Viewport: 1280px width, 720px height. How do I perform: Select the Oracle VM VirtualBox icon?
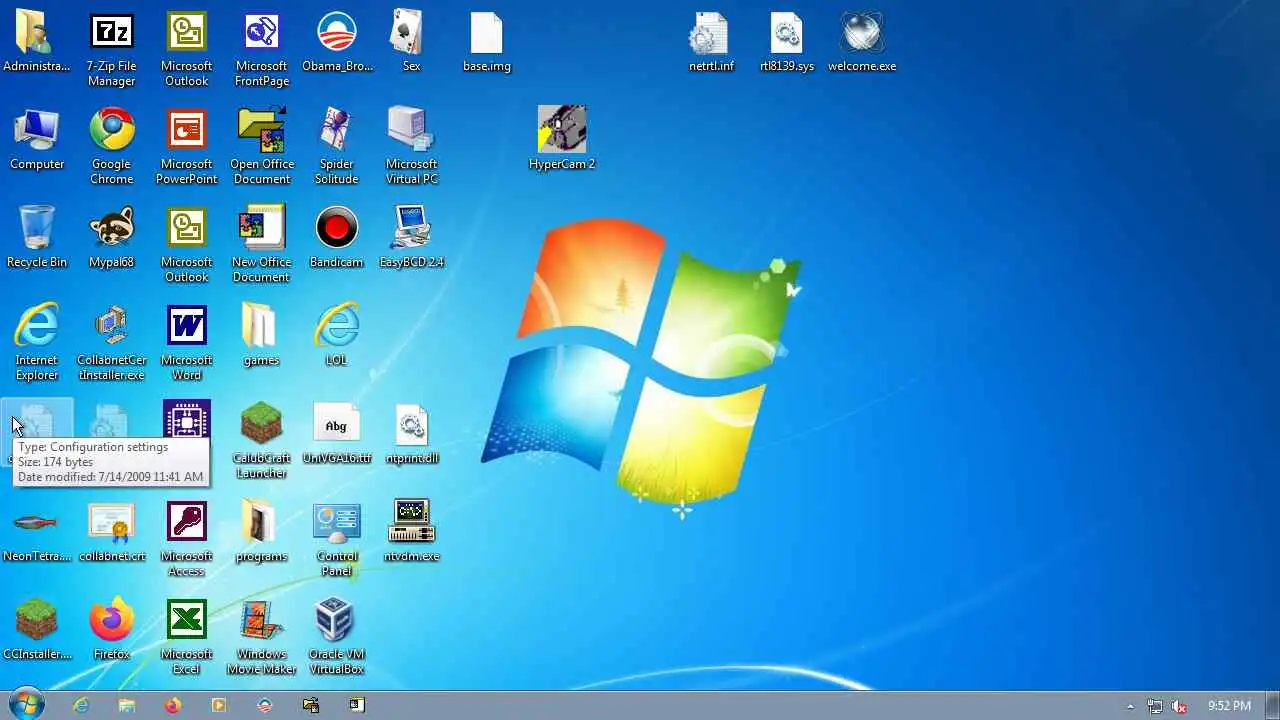click(336, 637)
